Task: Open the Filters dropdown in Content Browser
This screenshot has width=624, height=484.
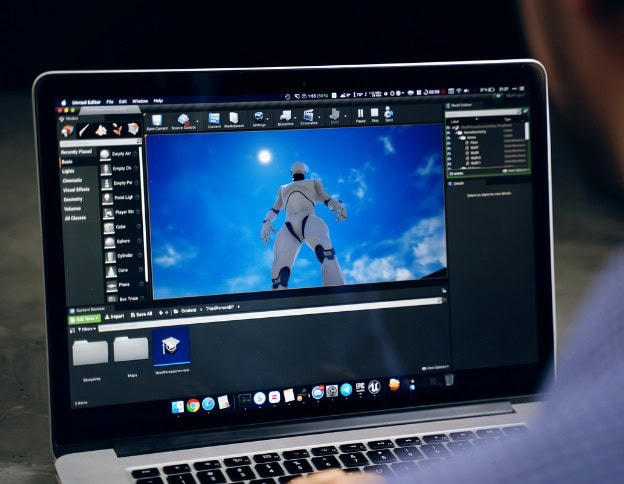Action: pos(86,329)
